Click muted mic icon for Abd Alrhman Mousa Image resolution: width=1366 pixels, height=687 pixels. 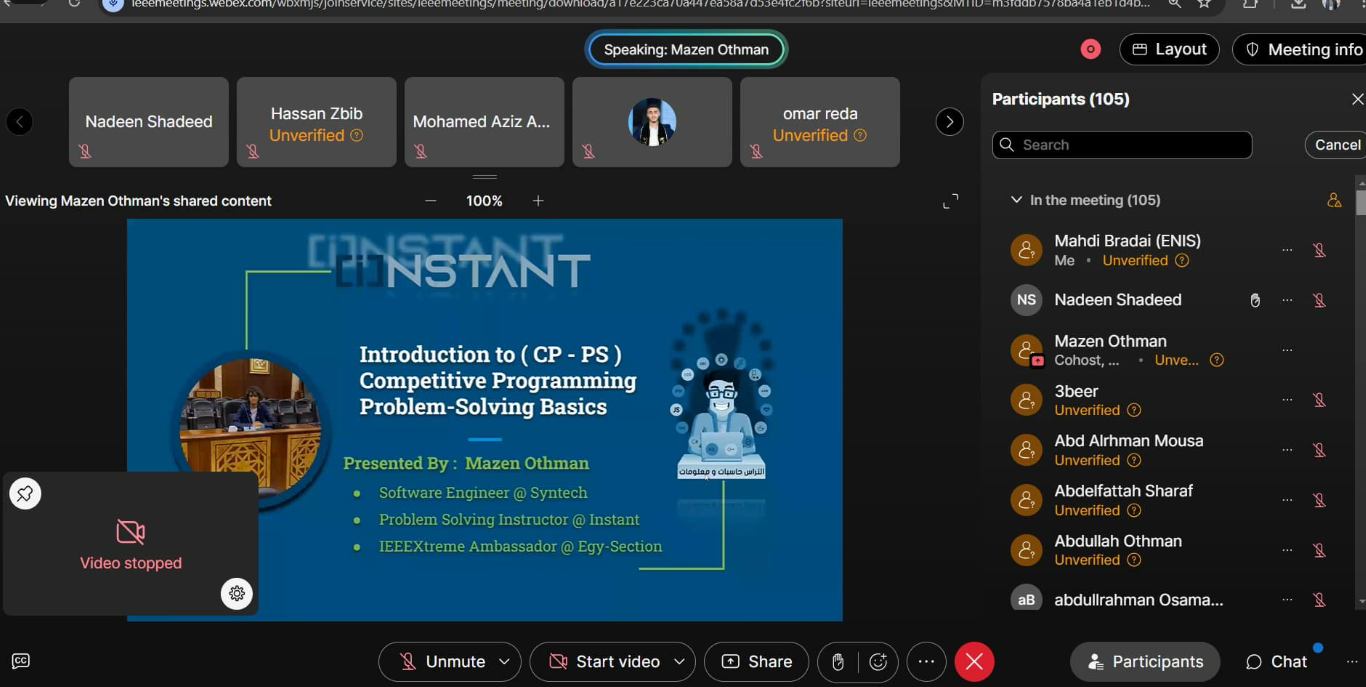[x=1319, y=450]
